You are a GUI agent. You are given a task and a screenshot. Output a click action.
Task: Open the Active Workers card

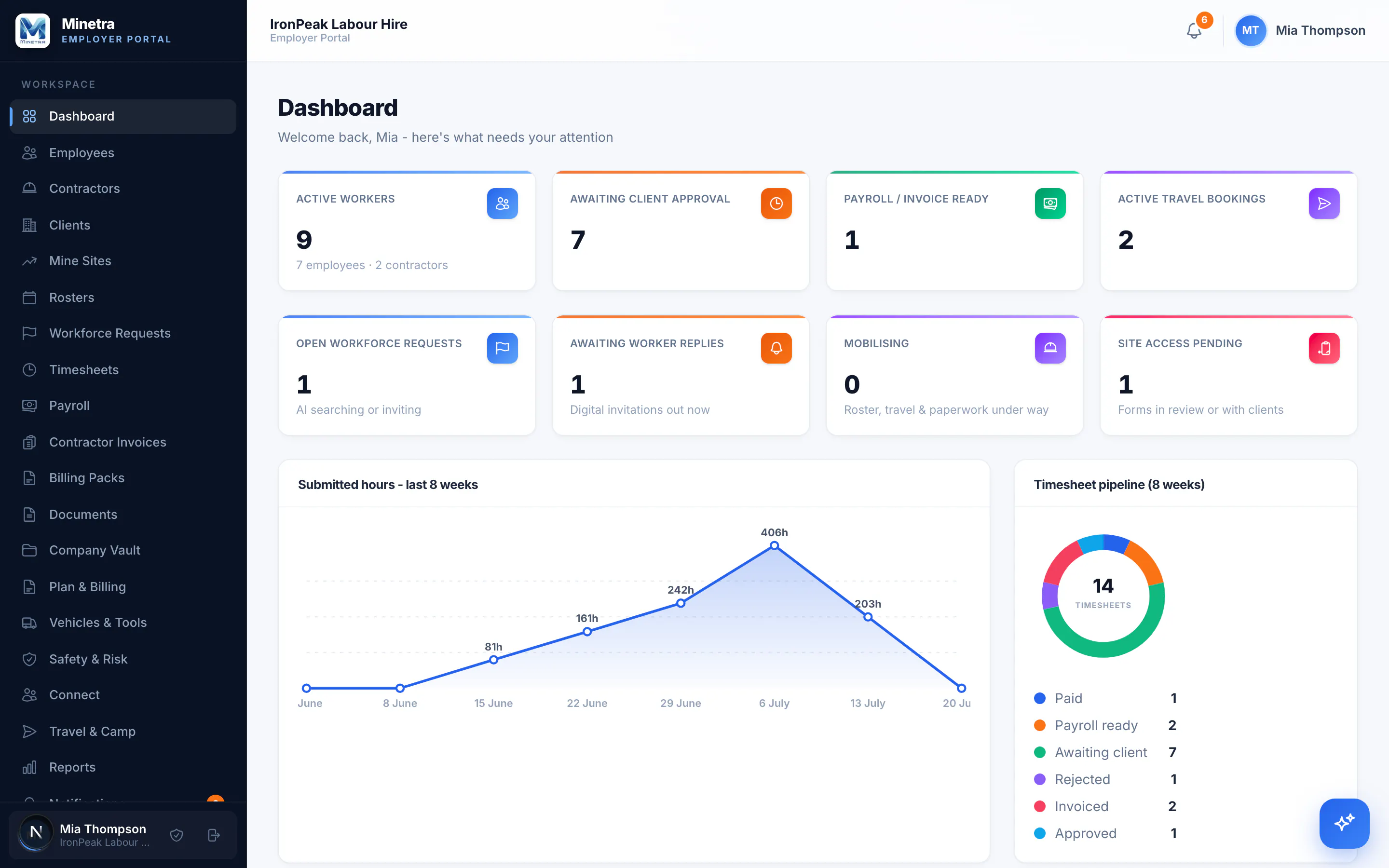[x=407, y=231]
